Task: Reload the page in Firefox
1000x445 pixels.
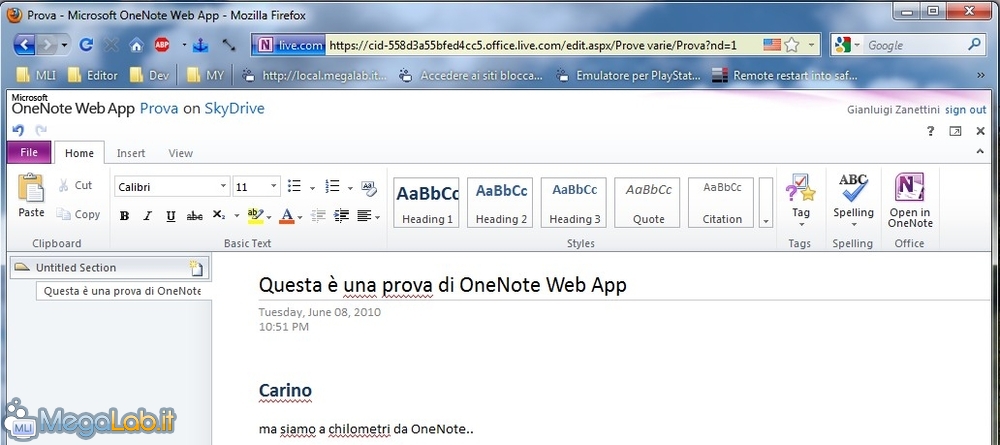Action: pyautogui.click(x=86, y=45)
